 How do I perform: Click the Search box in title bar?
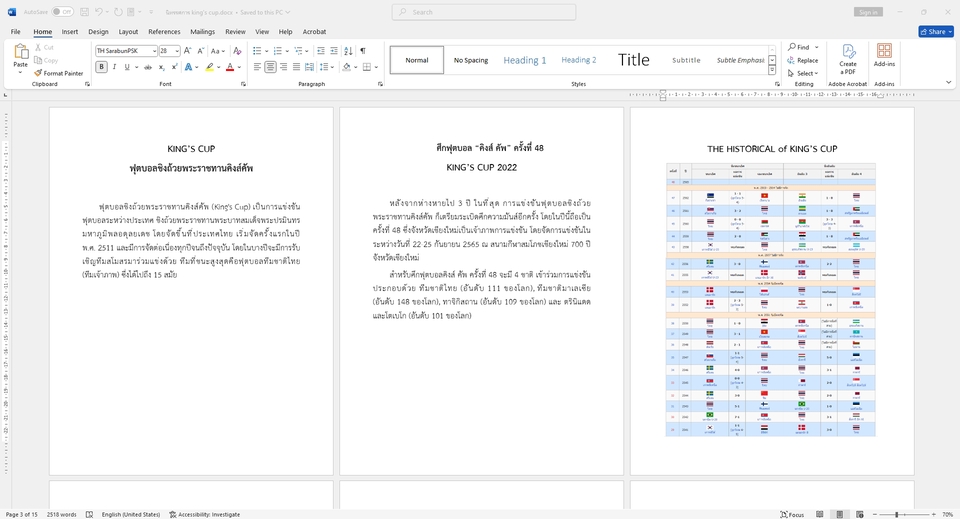point(484,12)
